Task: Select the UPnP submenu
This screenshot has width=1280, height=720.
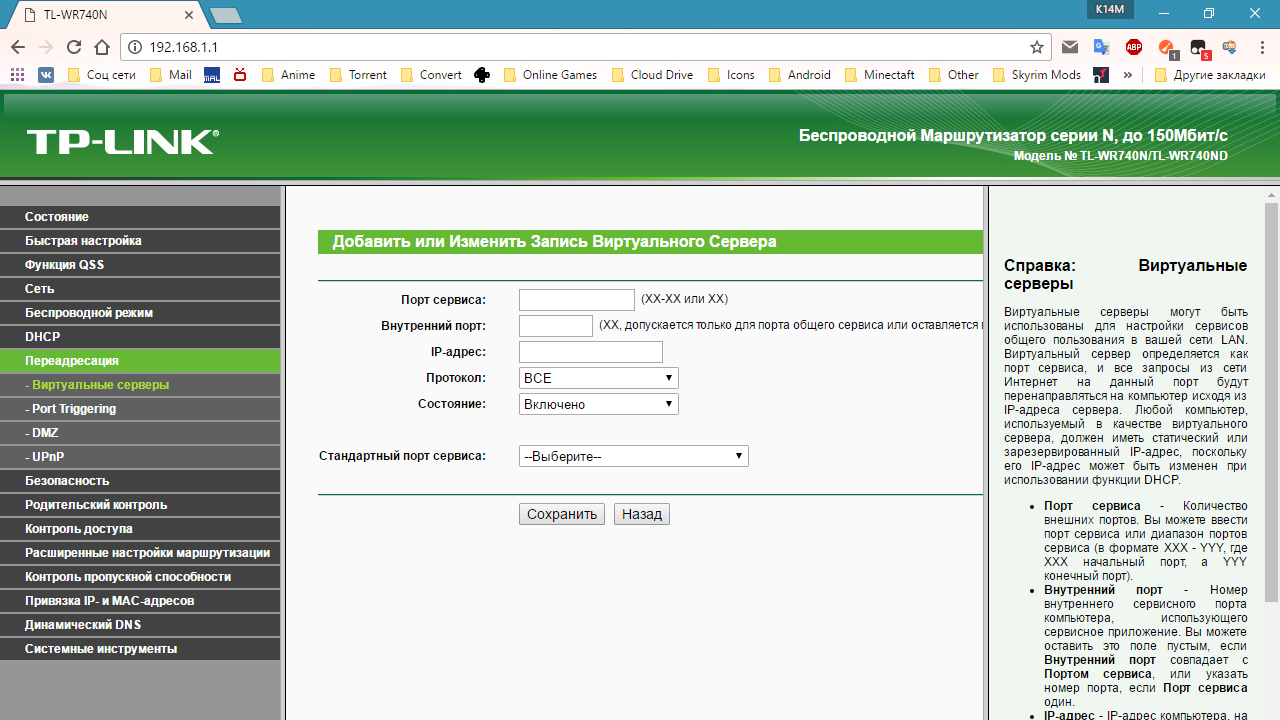Action: coord(140,457)
